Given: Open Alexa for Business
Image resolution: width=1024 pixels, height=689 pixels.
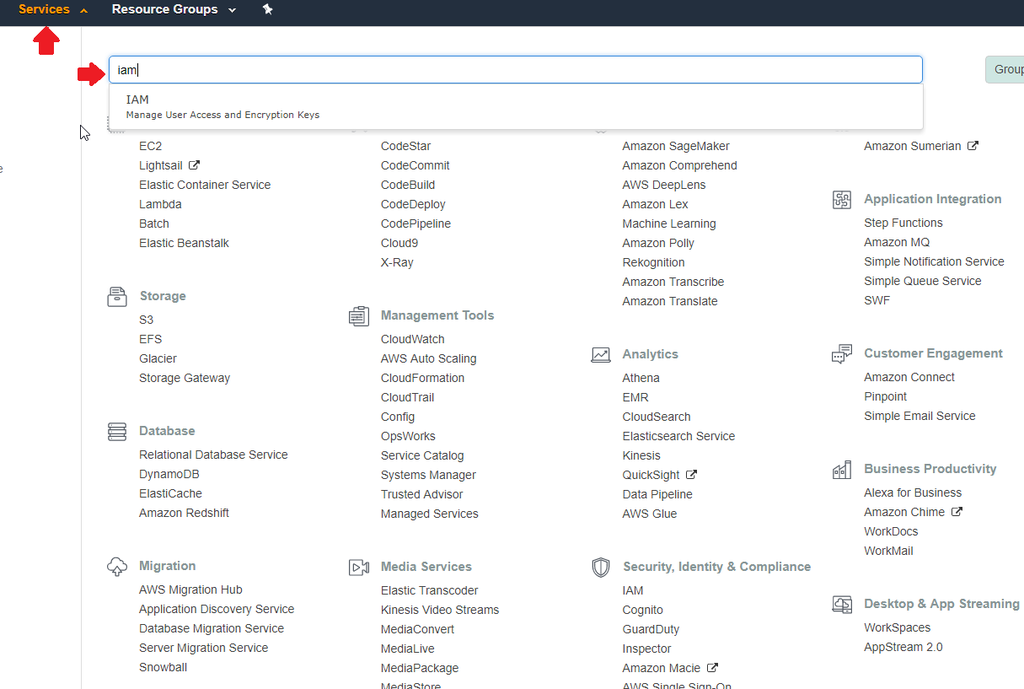Looking at the screenshot, I should [x=912, y=493].
